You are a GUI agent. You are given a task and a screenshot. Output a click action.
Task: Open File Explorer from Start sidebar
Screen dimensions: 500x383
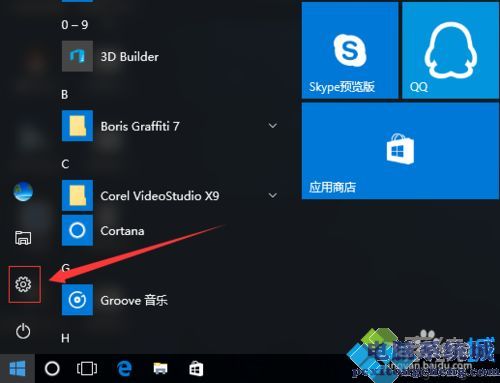point(23,238)
